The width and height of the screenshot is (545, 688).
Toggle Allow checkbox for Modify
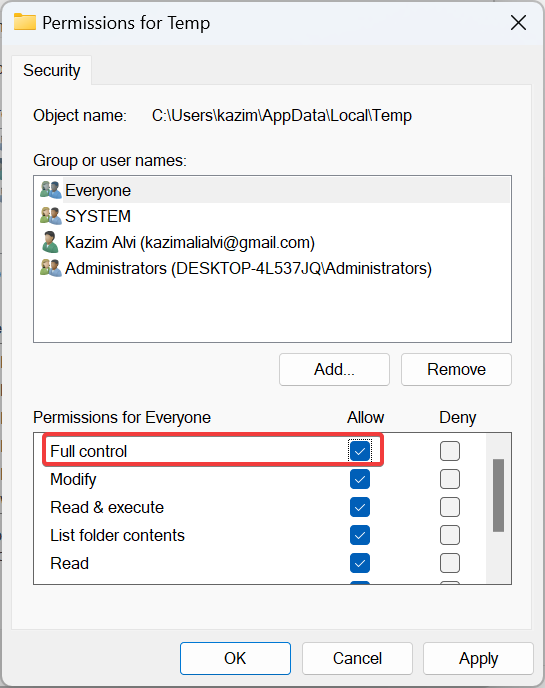[x=360, y=479]
